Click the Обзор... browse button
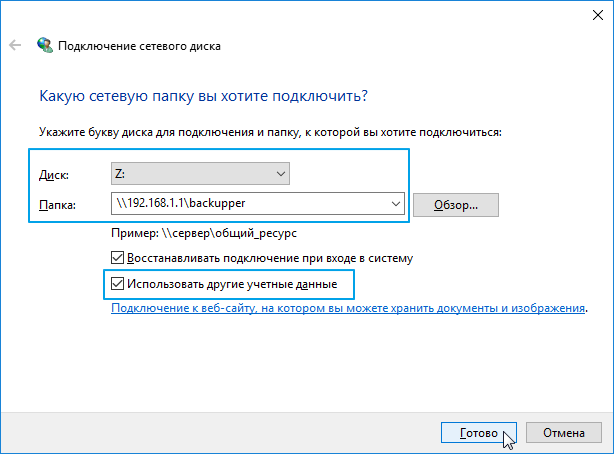The height and width of the screenshot is (454, 614). coord(456,205)
